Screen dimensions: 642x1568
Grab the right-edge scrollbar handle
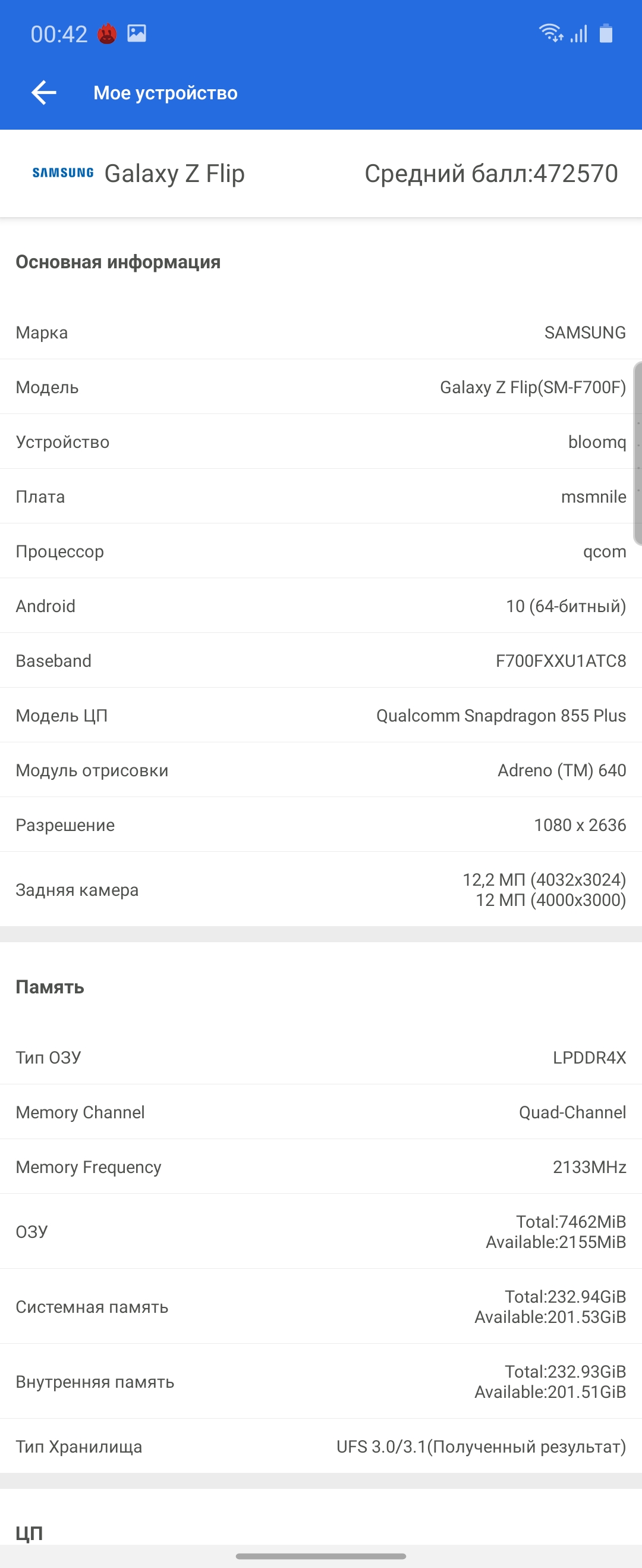tap(638, 453)
